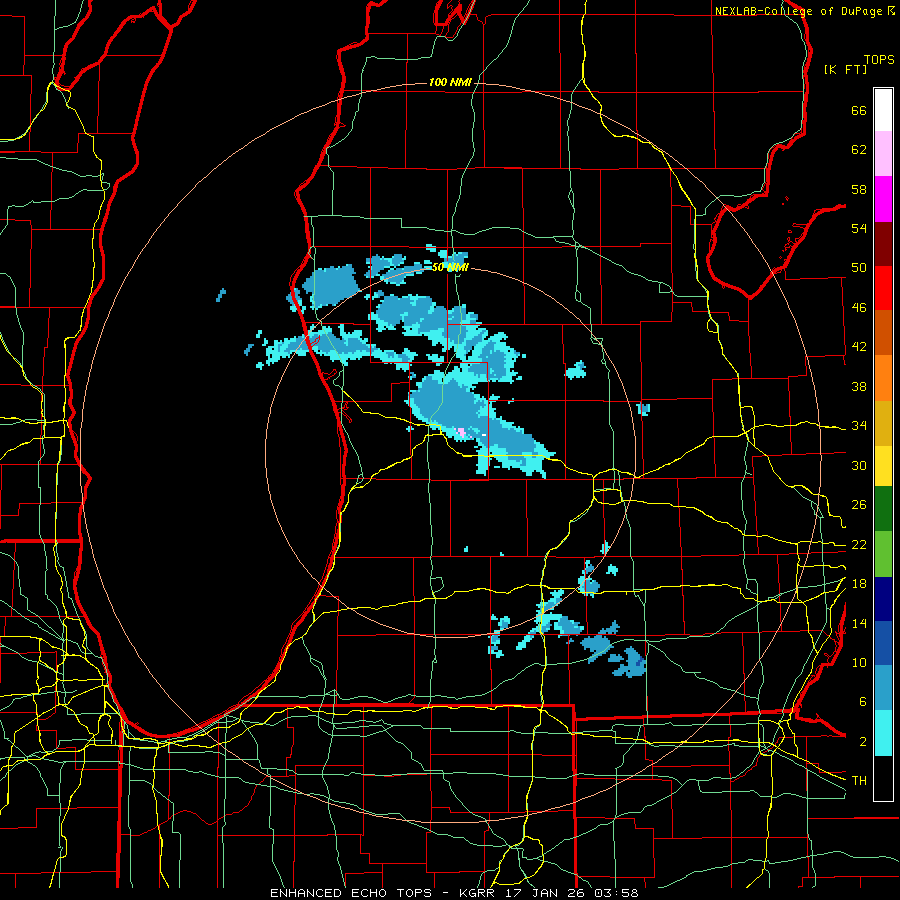Click the "58" legend value
The image size is (900, 900).
(x=859, y=189)
